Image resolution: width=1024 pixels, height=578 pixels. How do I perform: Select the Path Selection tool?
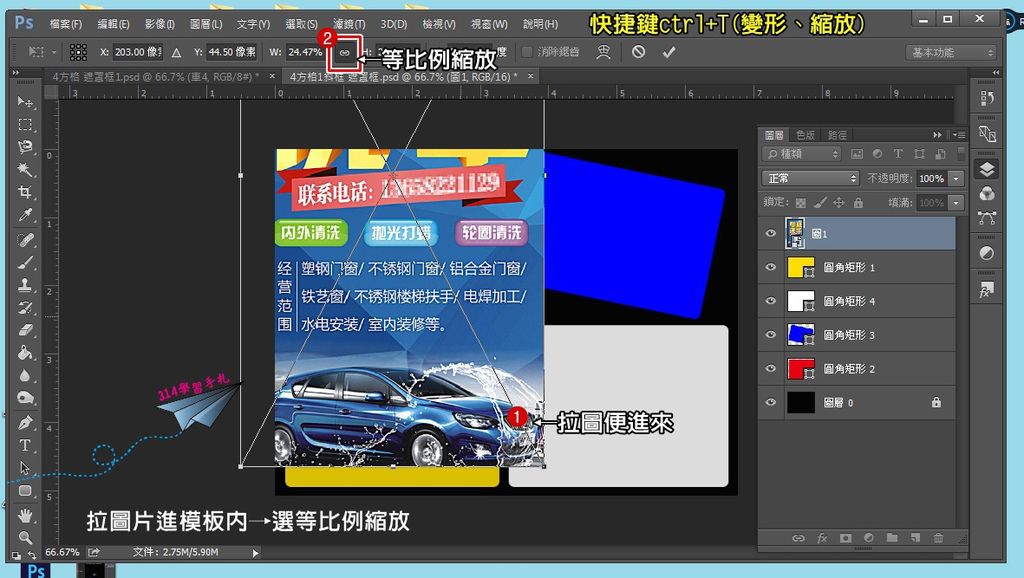[25, 468]
